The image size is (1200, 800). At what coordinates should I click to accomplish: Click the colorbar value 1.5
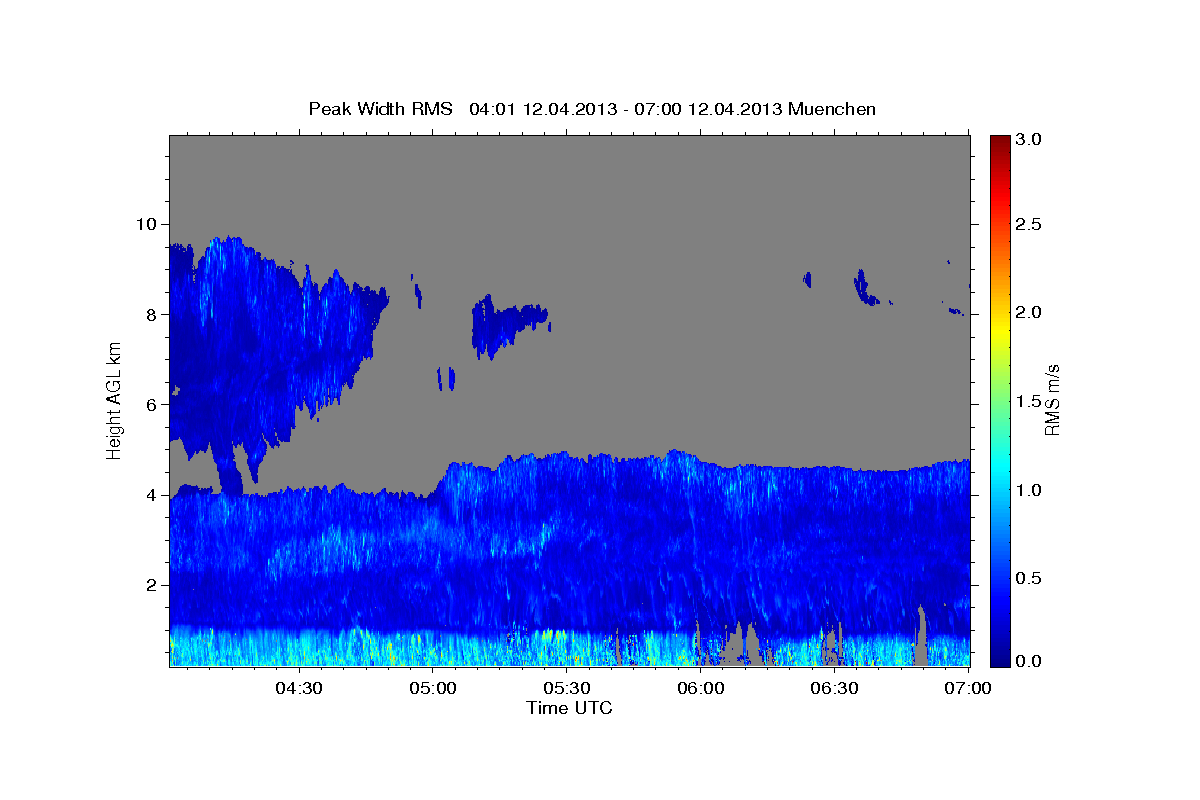tap(1030, 402)
